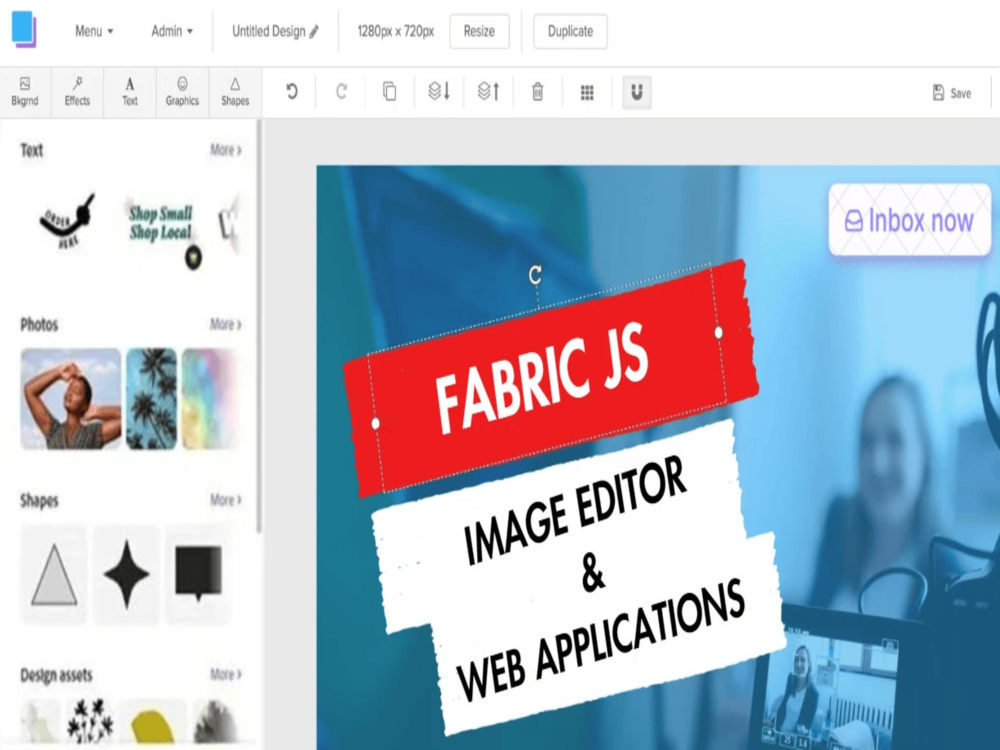Send the selected layer backward

[439, 92]
